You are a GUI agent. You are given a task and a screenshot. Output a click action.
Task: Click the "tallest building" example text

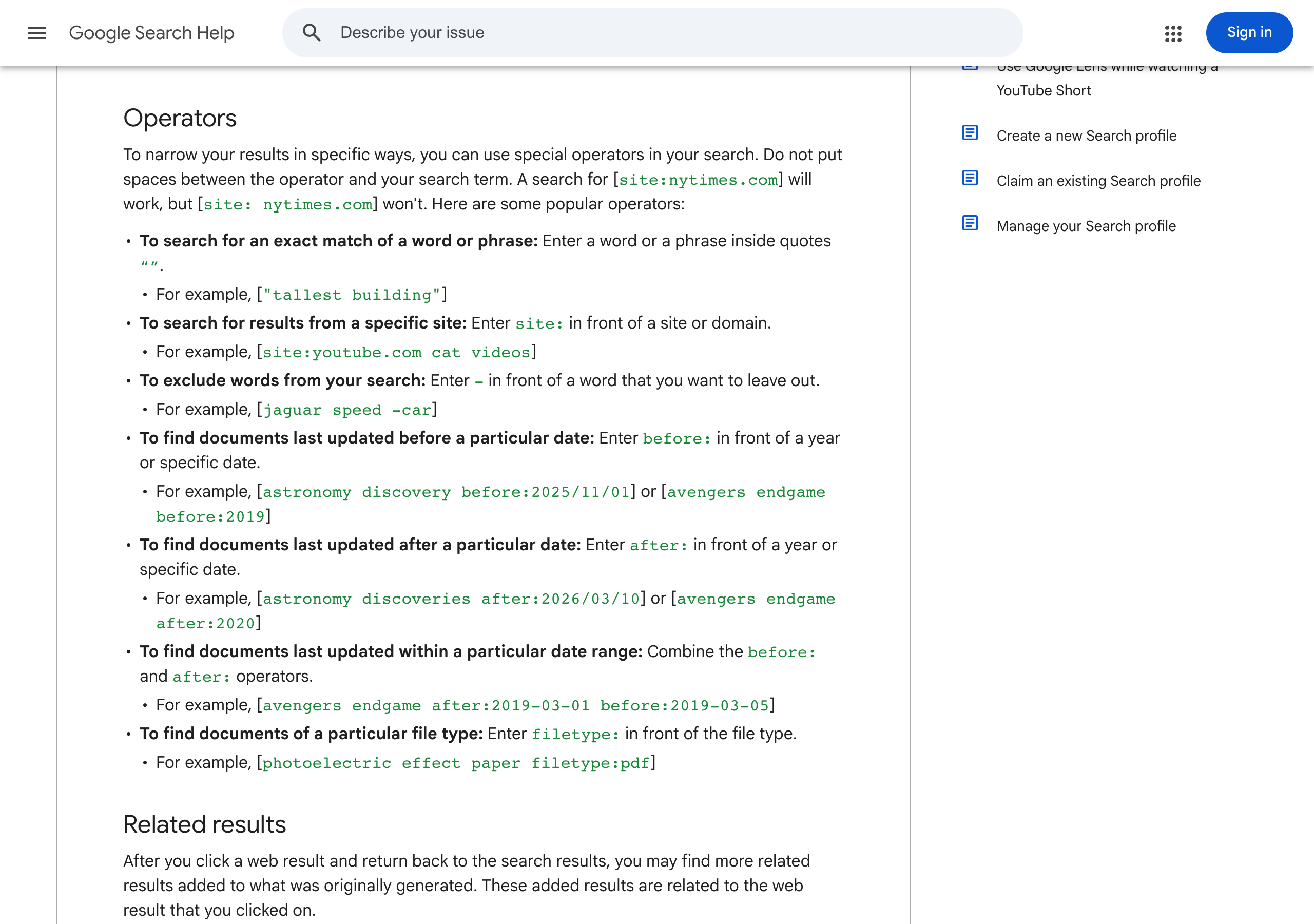[x=352, y=295]
